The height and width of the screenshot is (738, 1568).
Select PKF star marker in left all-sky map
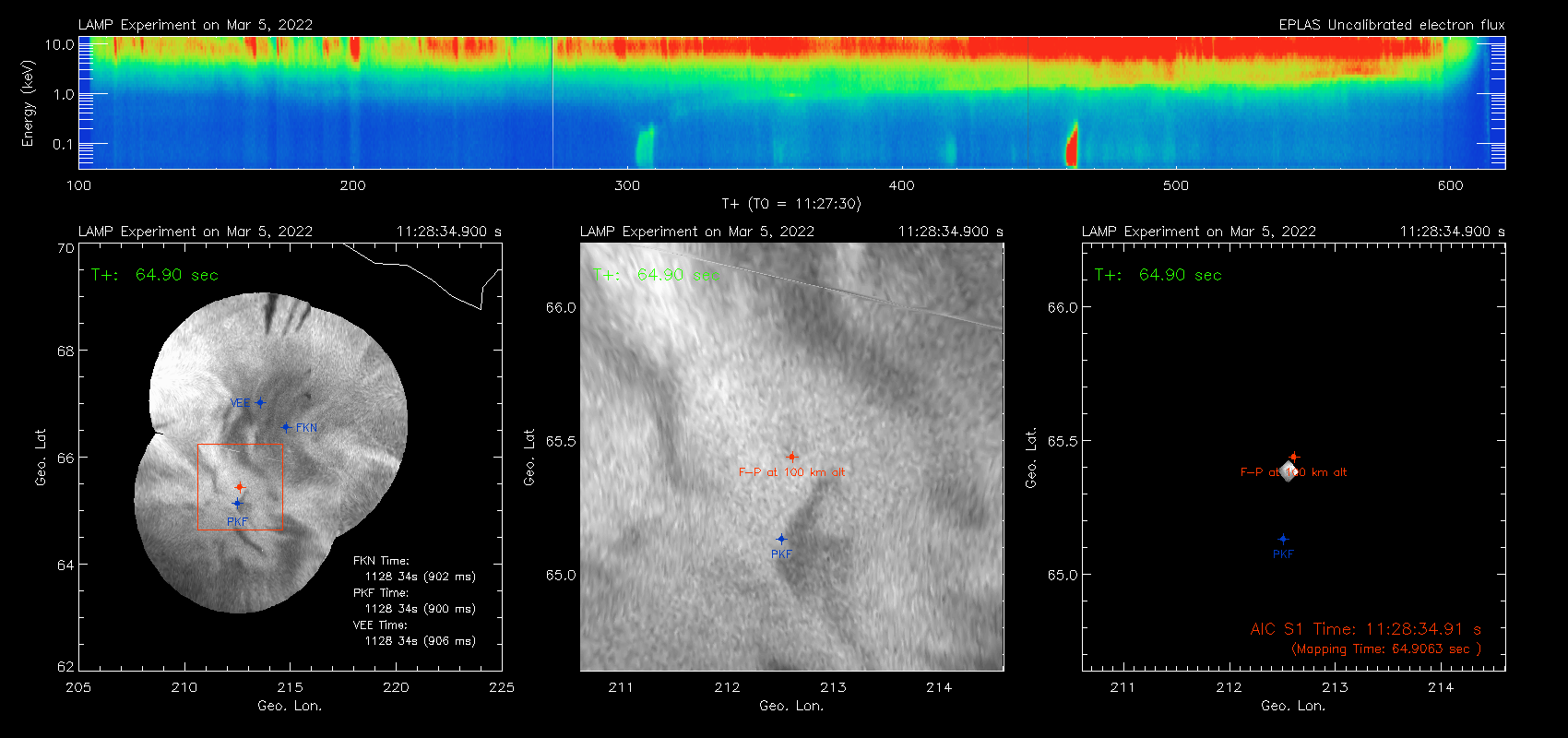tap(237, 503)
